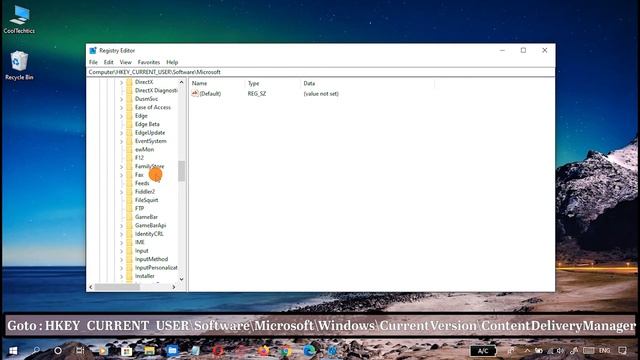The width and height of the screenshot is (640, 360).
Task: Expand the GameBarApi key
Action: pyautogui.click(x=121, y=226)
